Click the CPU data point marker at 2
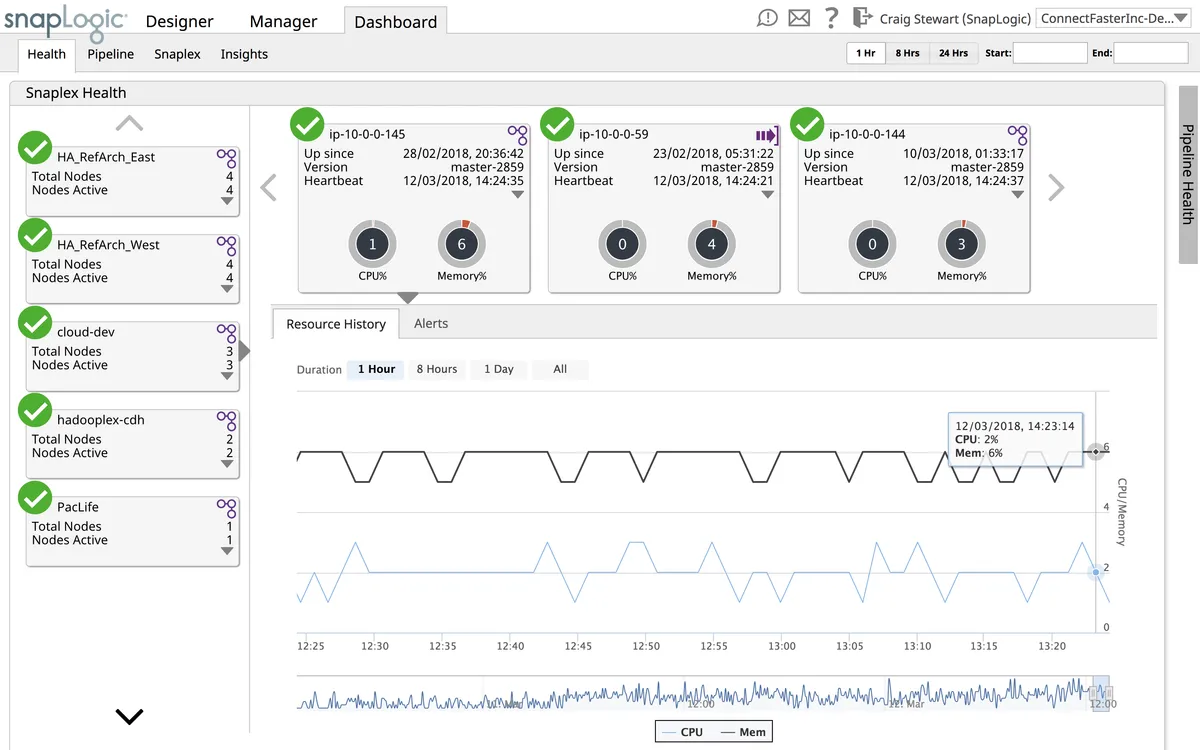The image size is (1200, 750). click(x=1096, y=572)
